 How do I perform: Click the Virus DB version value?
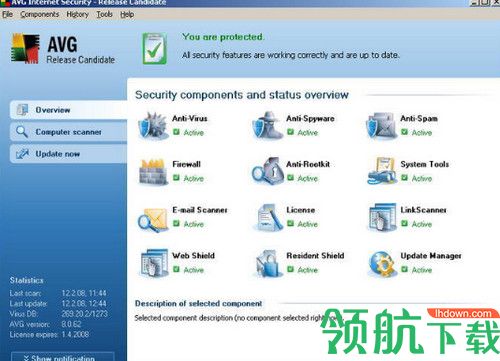tap(85, 314)
